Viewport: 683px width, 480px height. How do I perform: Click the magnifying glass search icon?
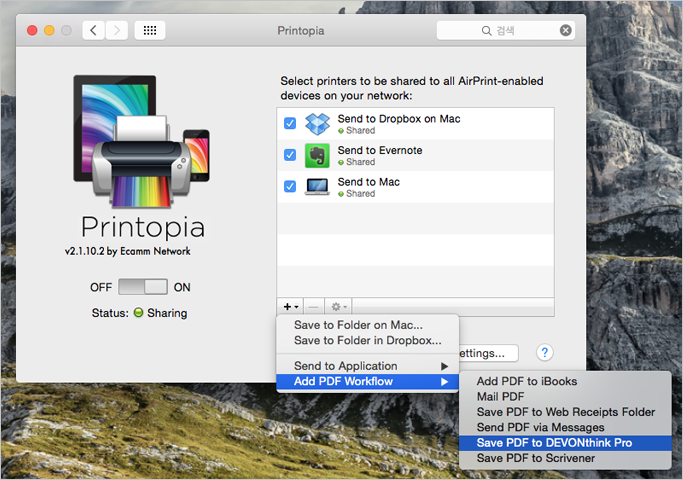487,30
